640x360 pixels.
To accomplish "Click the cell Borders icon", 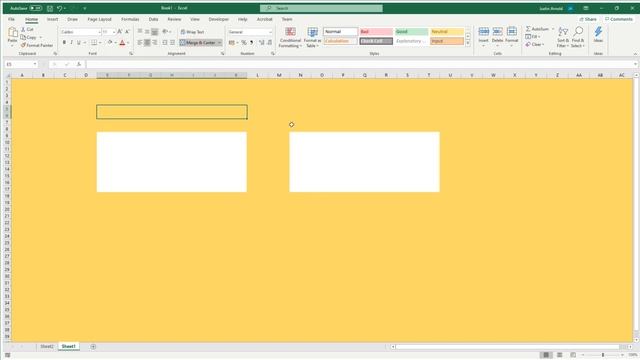I will (x=94, y=42).
